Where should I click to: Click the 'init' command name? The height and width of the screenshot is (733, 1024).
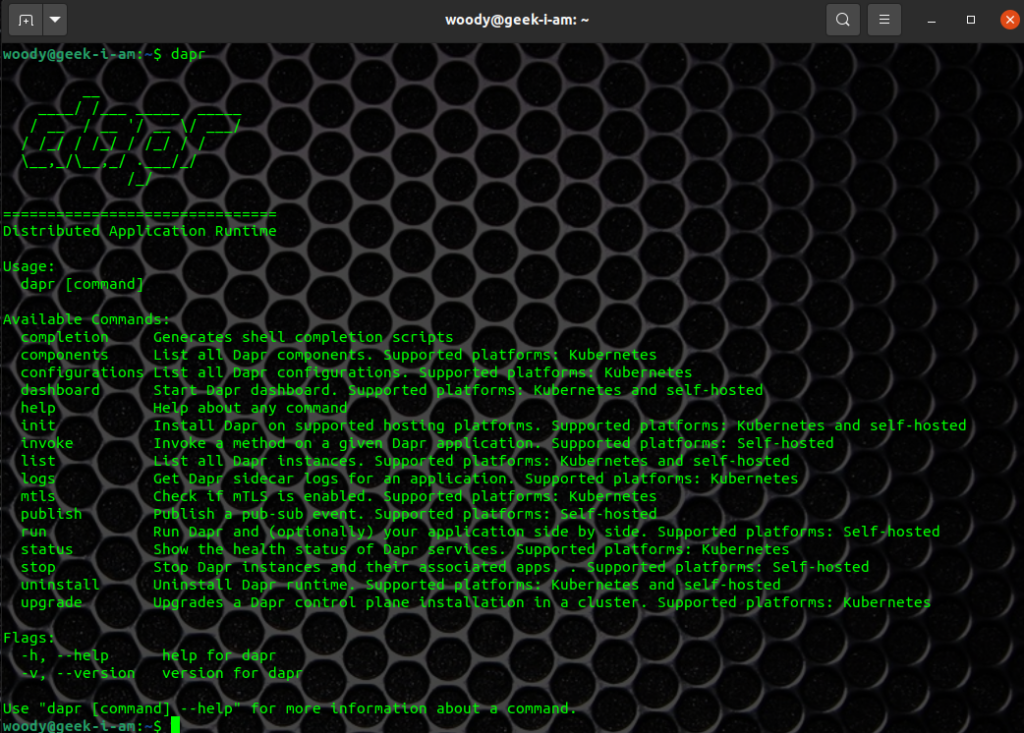point(38,425)
